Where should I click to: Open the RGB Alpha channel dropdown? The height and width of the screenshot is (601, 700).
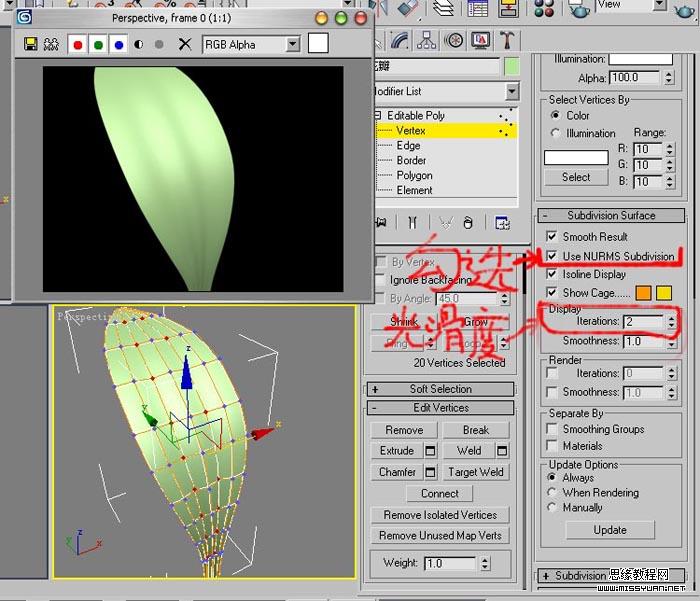(292, 44)
